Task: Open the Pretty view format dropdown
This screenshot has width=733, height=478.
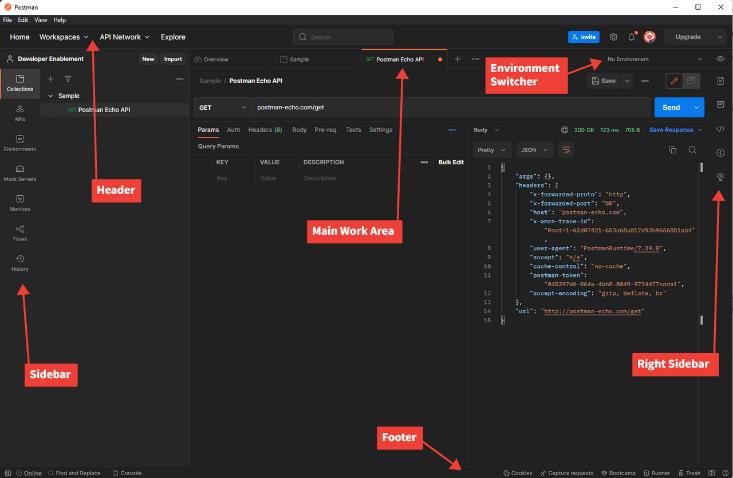Action: (x=492, y=150)
